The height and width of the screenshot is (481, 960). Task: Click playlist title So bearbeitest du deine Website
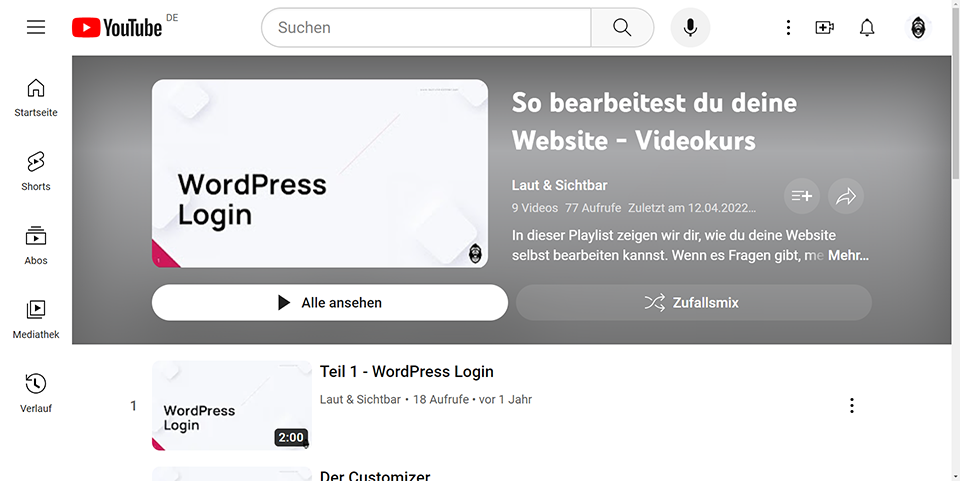pos(654,121)
